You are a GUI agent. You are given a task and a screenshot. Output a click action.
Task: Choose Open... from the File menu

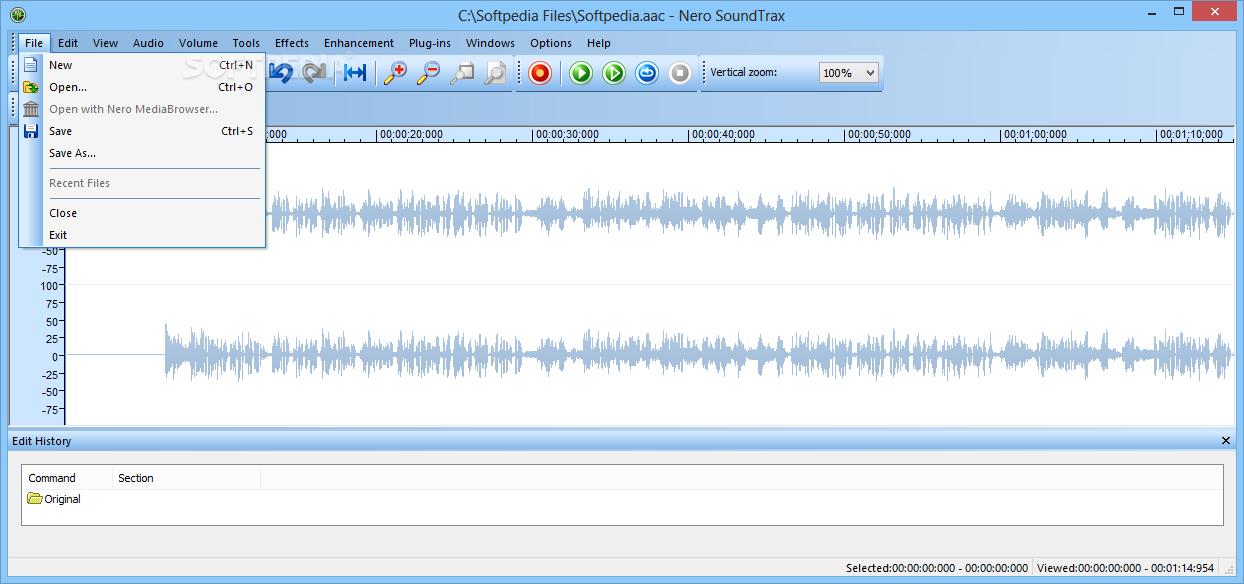(142, 87)
